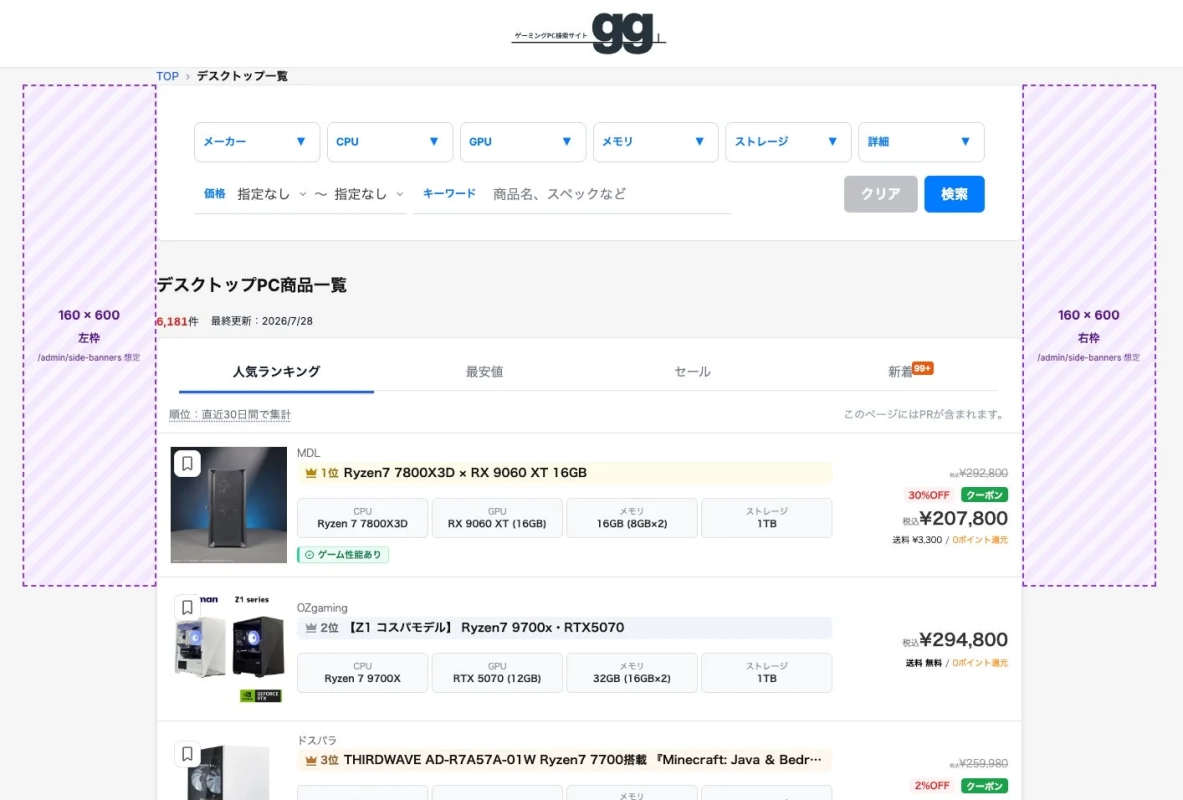The height and width of the screenshot is (800, 1183).
Task: Focus the キーワード search input field
Action: pyautogui.click(x=610, y=194)
